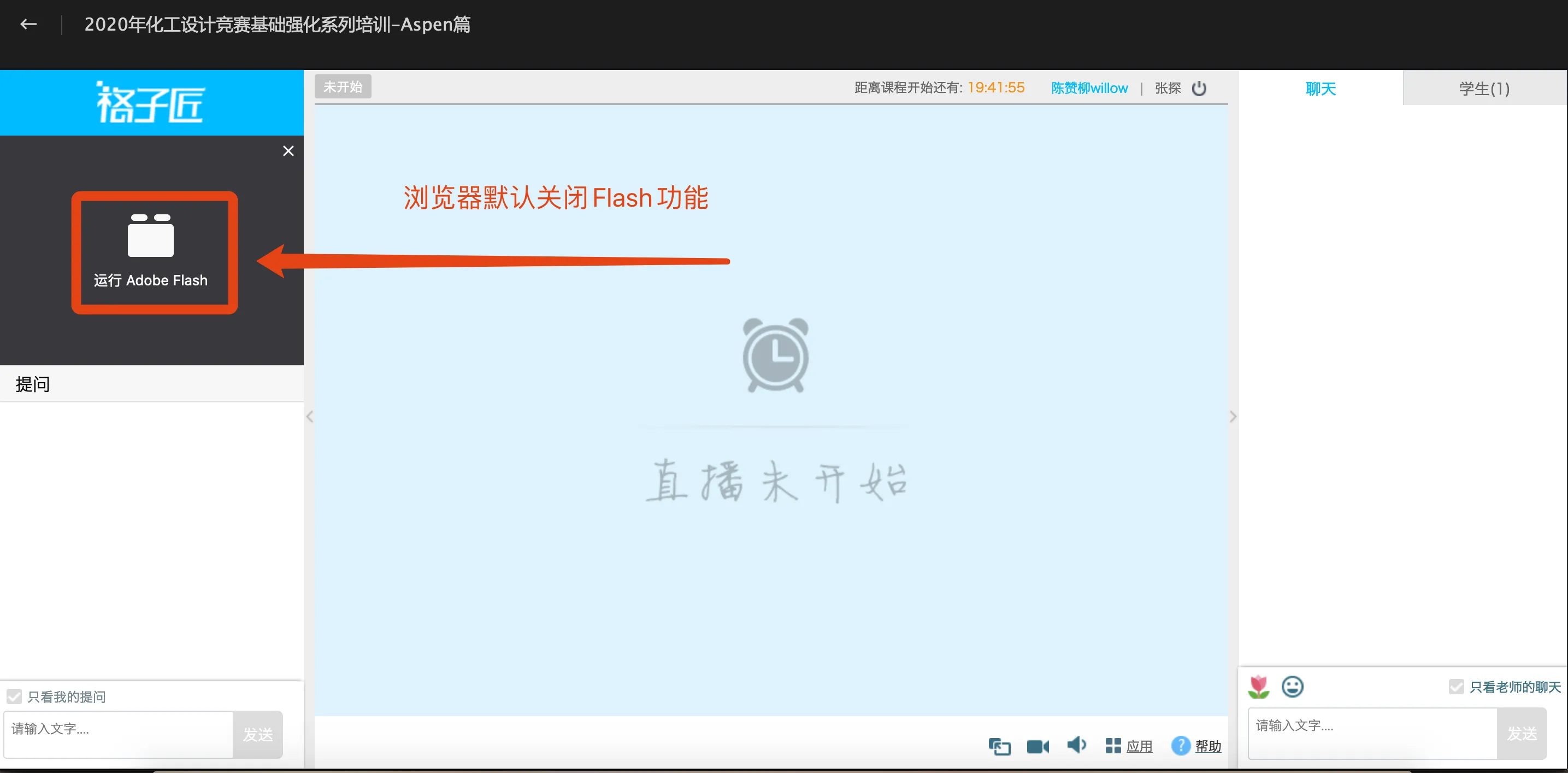Click the 未开始 status badge
Screen dimensions: 1568x773
[x=343, y=86]
